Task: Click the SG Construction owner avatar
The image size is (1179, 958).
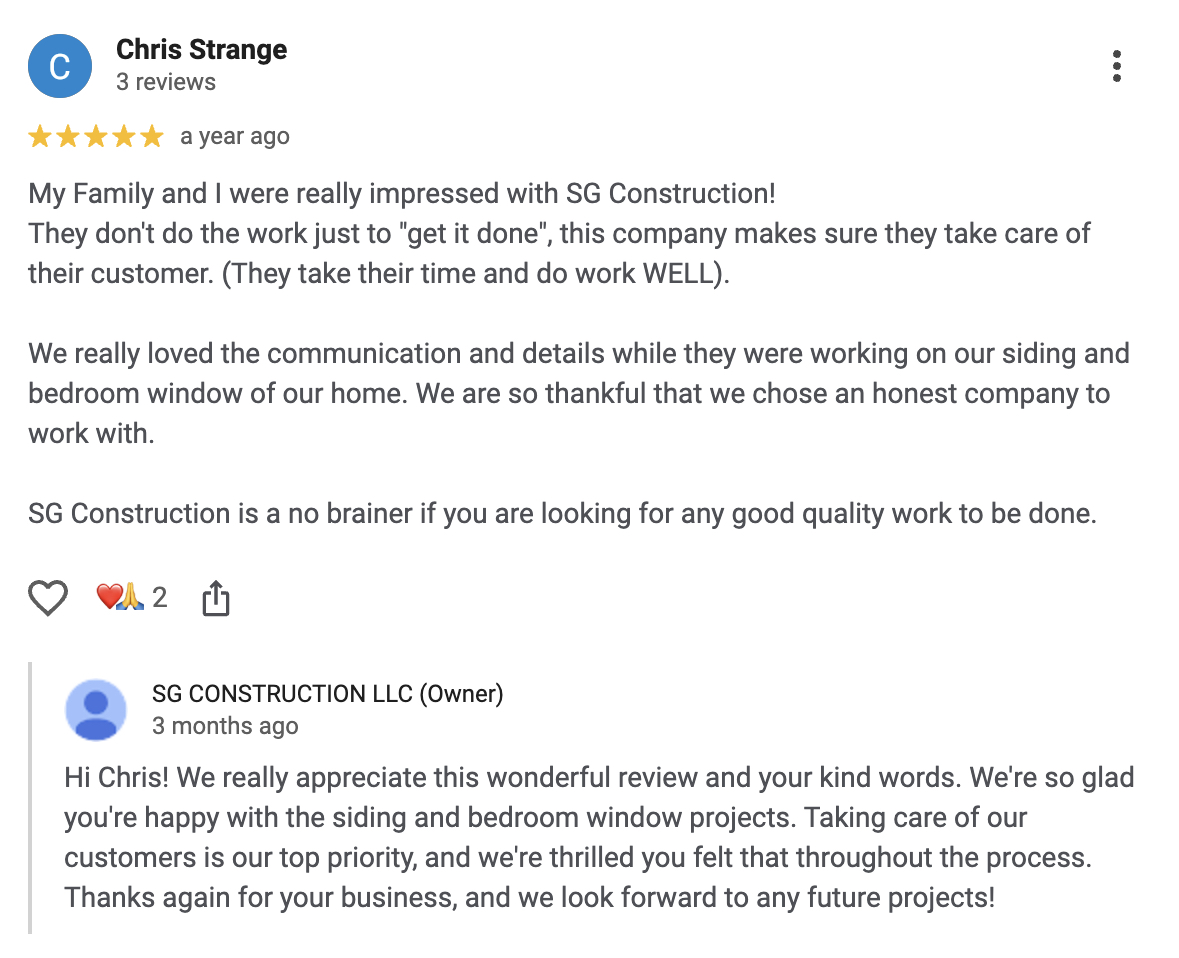Action: point(96,710)
